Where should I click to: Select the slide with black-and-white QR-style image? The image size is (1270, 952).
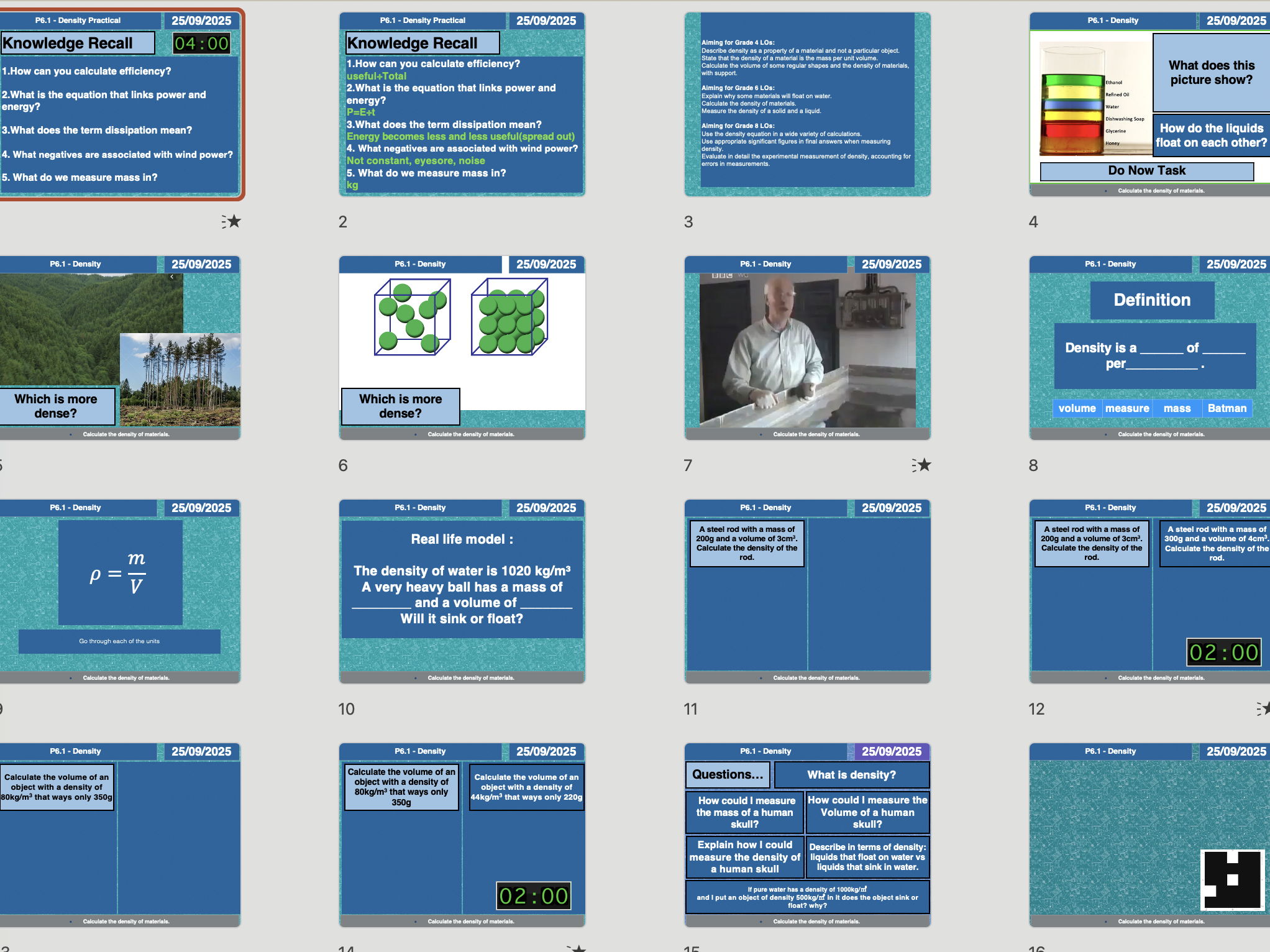click(x=1149, y=835)
